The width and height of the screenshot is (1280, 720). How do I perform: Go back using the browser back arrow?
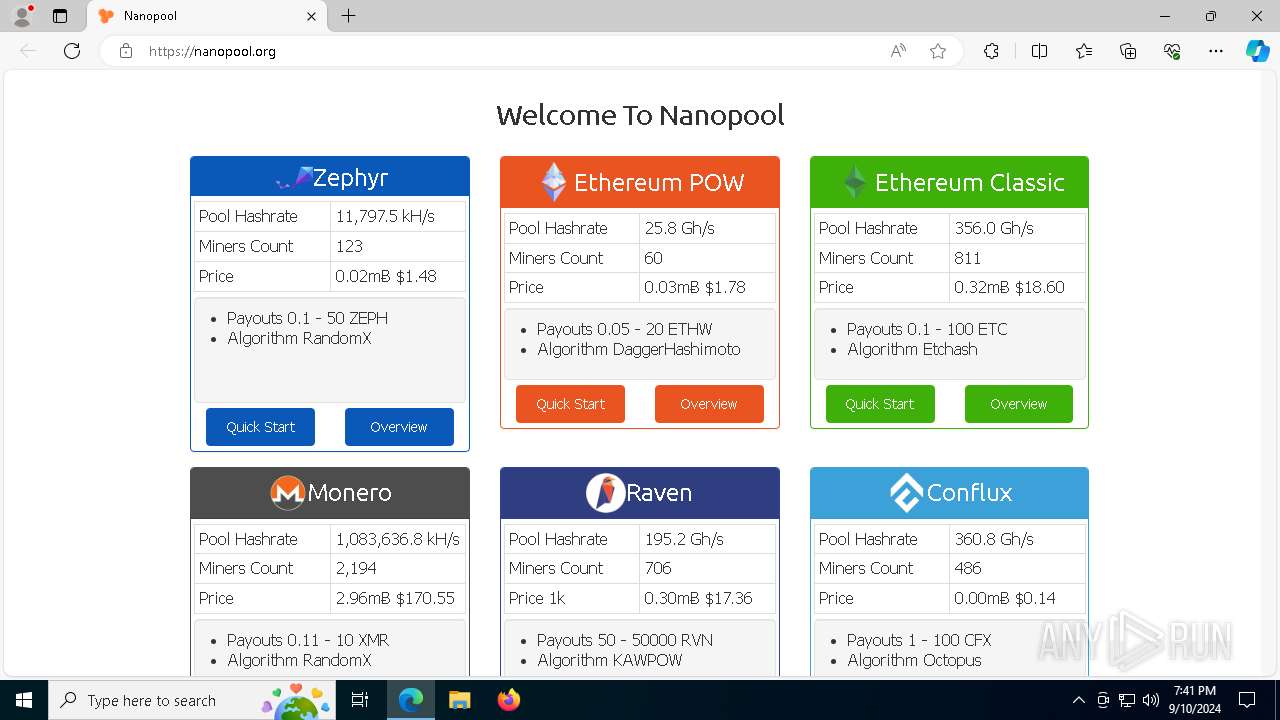(x=28, y=51)
